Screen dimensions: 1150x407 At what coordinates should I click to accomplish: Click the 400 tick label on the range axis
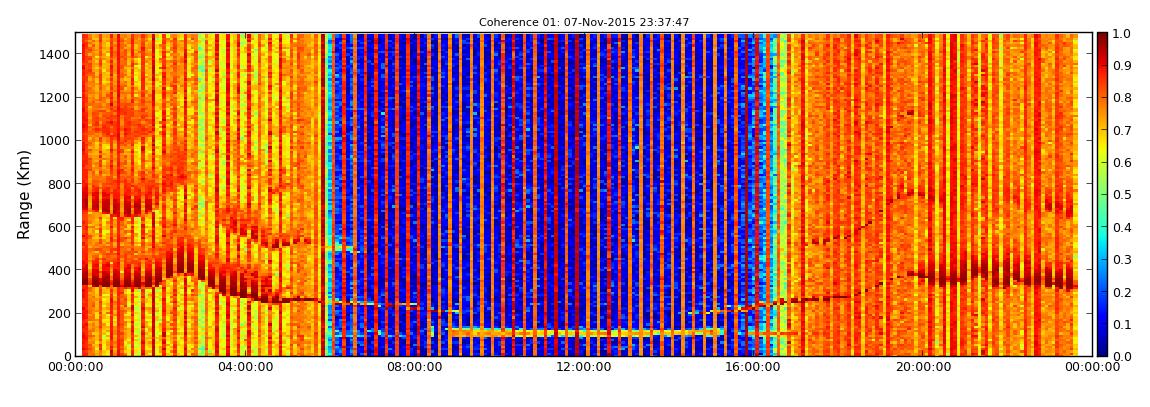[59, 271]
